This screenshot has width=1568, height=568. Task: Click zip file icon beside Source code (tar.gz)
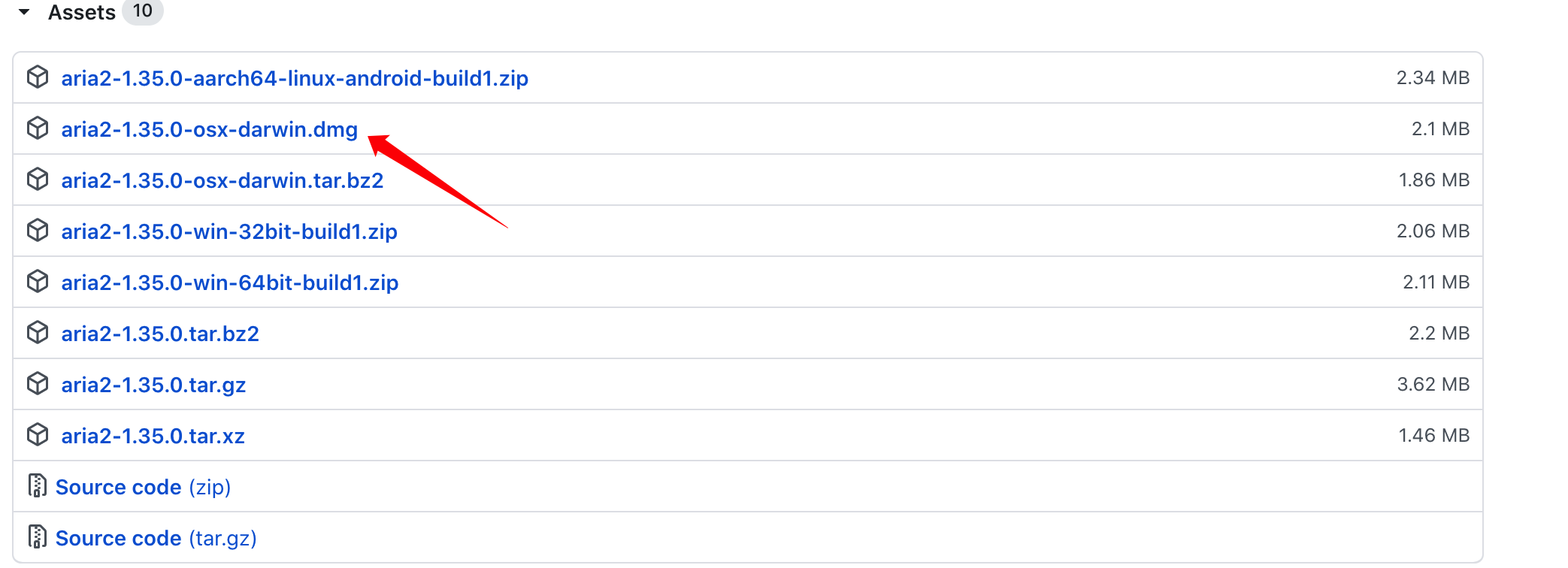[x=37, y=537]
